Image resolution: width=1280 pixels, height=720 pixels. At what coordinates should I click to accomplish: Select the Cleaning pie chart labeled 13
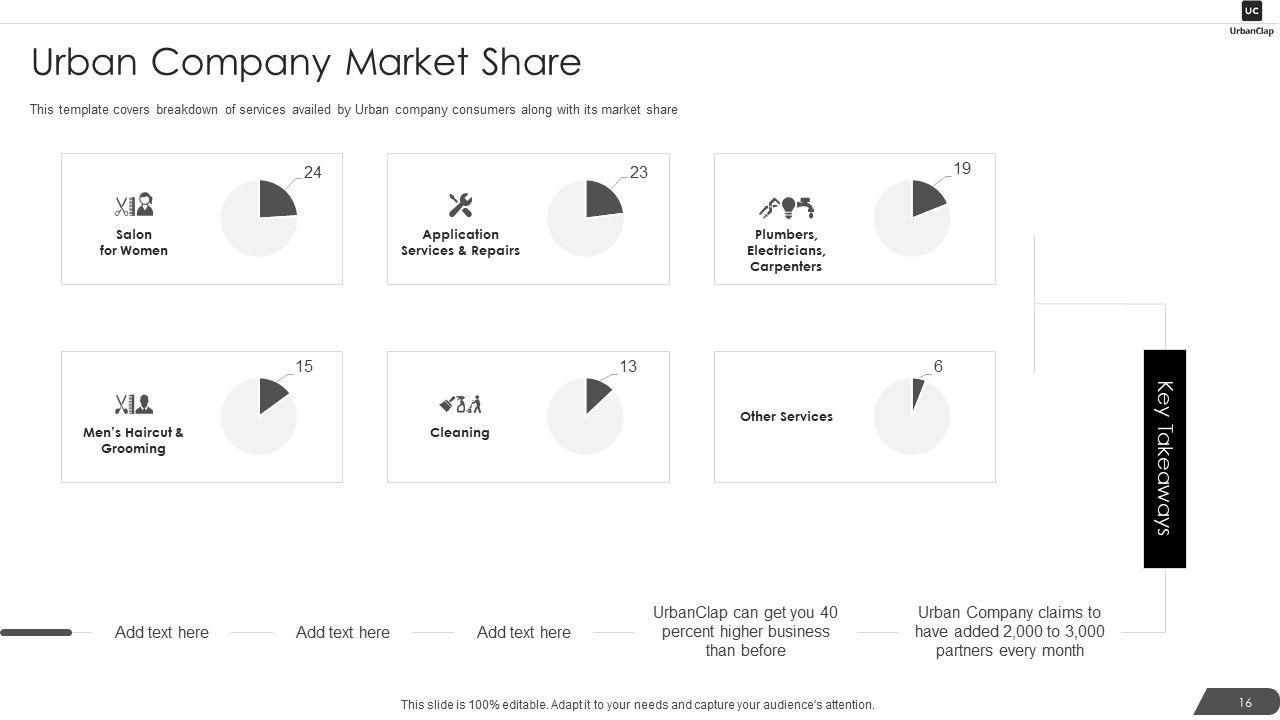(585, 416)
